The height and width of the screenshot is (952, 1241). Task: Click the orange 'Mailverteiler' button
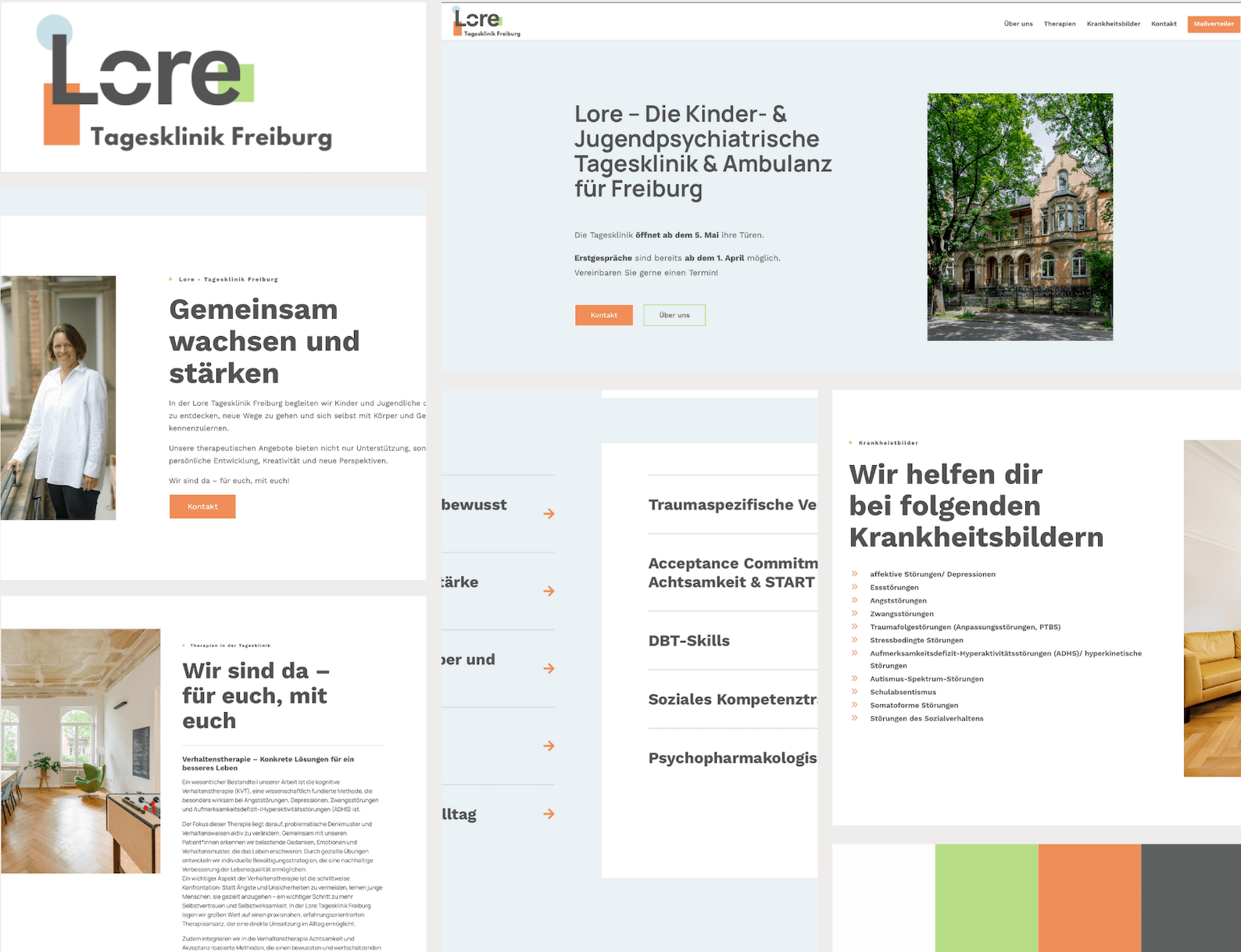(1214, 24)
